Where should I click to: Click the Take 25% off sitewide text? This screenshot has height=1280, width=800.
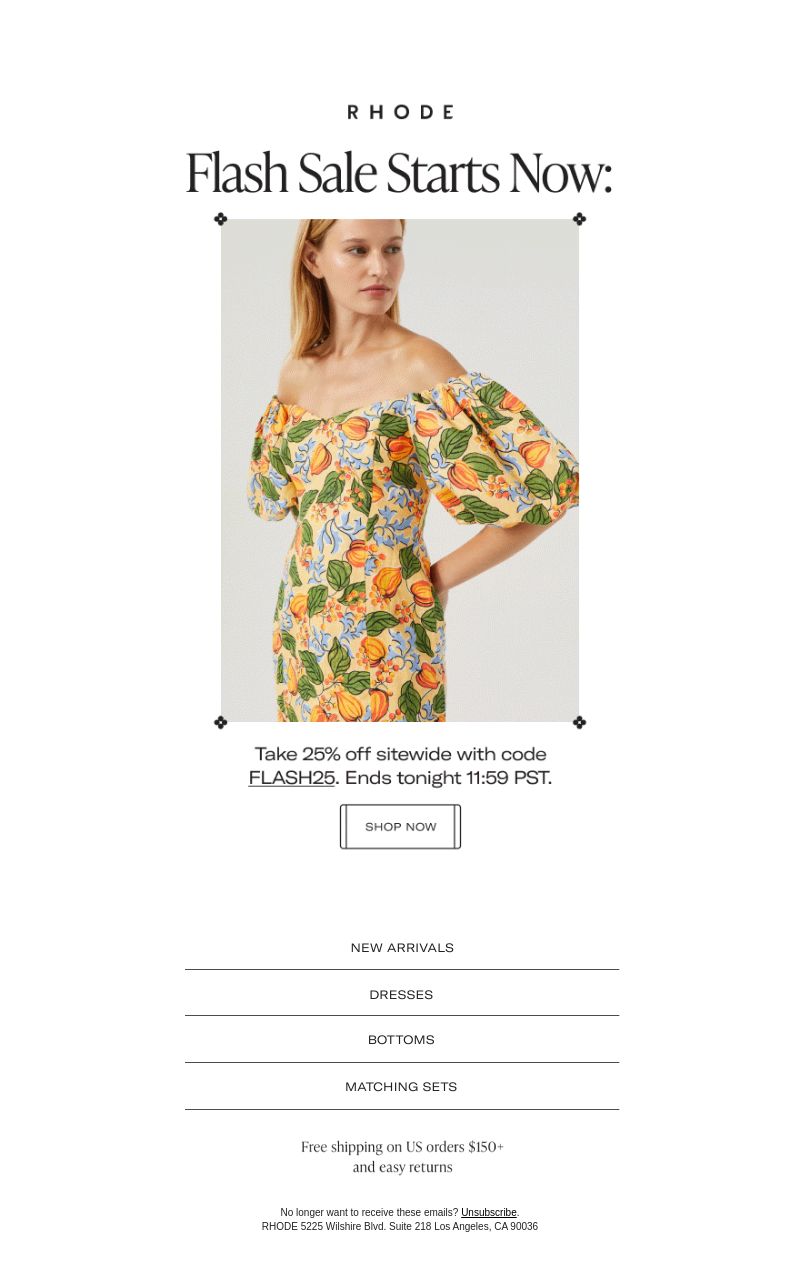(400, 754)
